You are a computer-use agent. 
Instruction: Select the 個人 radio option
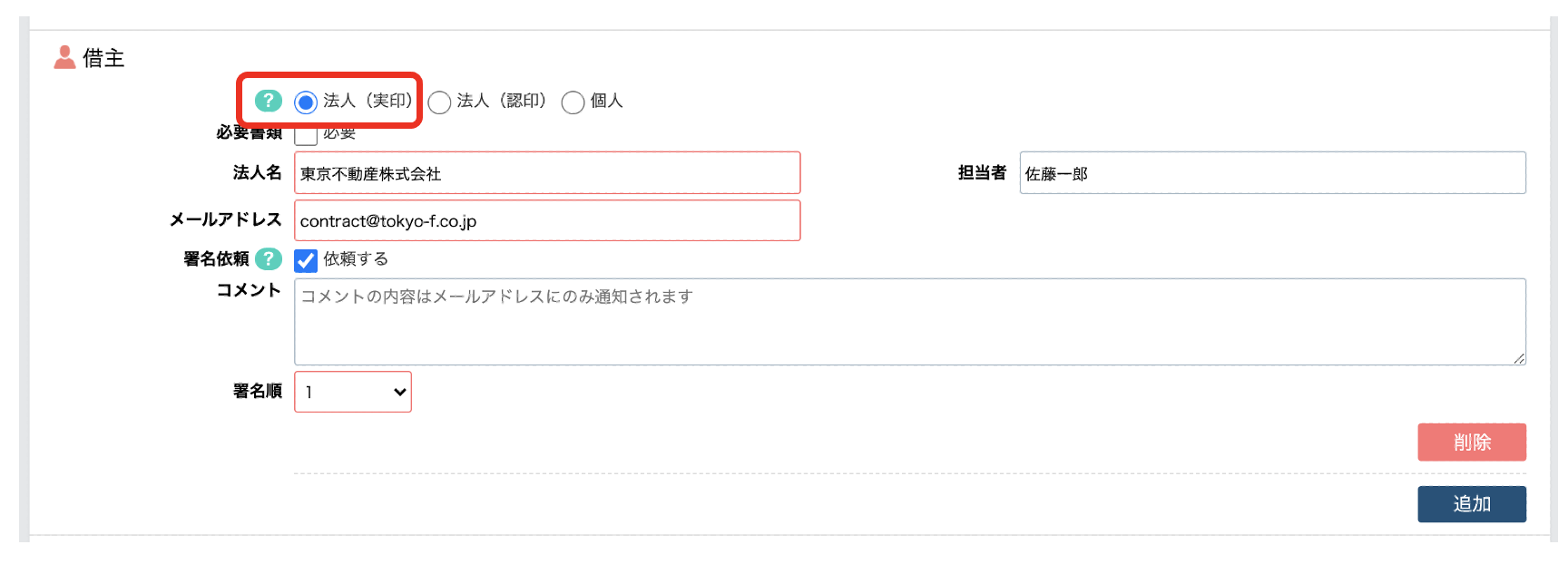tap(573, 102)
